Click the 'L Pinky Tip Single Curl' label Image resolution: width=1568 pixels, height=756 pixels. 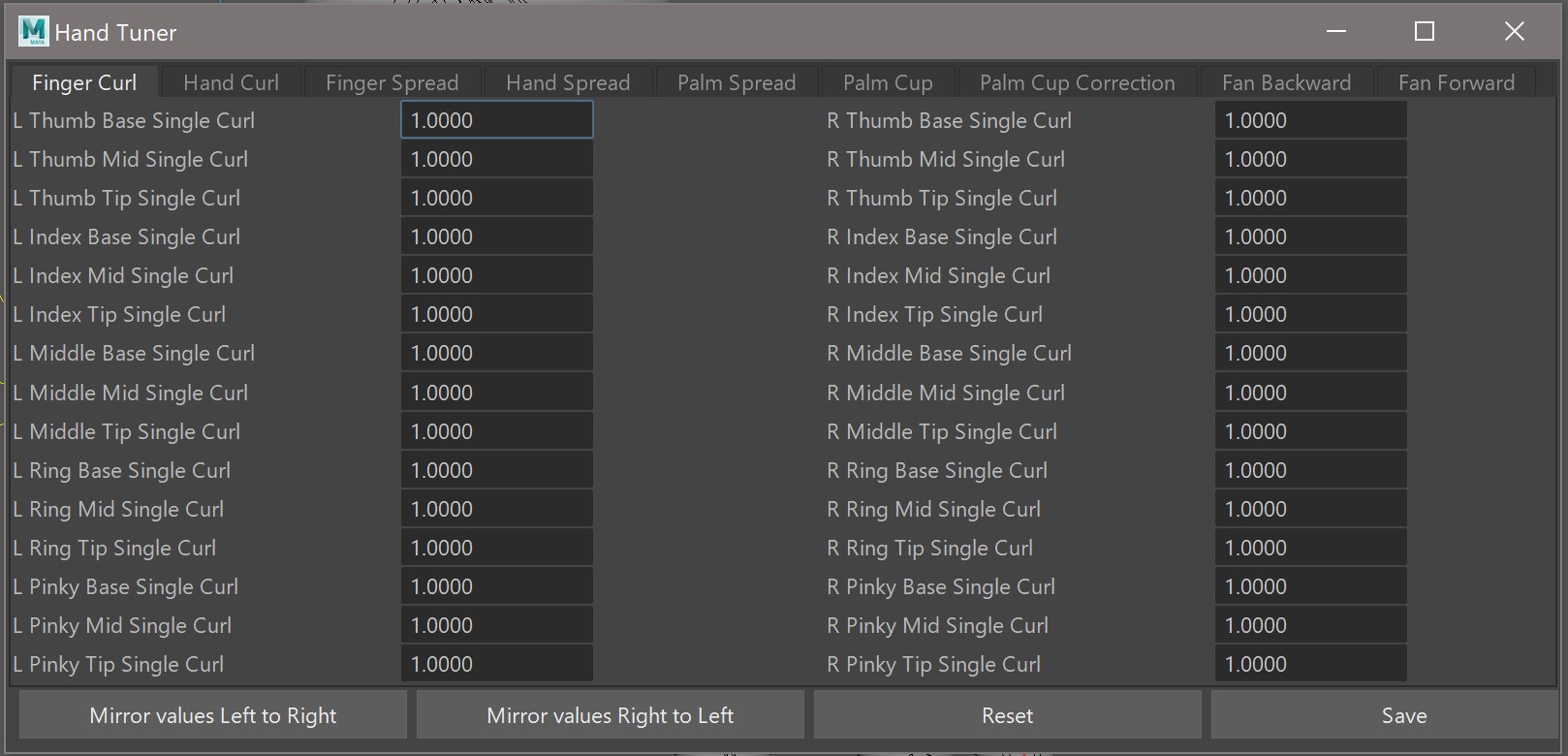click(118, 665)
